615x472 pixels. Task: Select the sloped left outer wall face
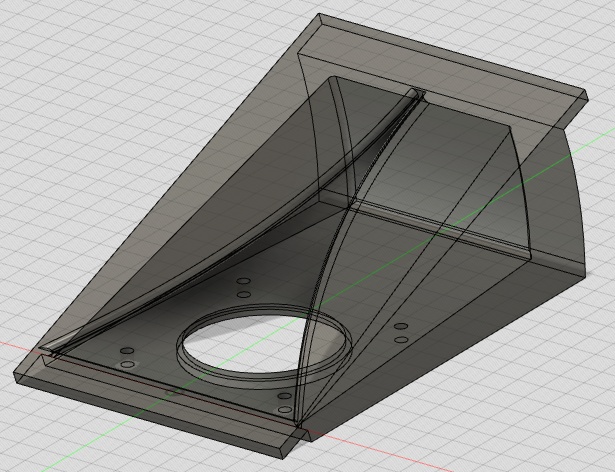[165, 188]
